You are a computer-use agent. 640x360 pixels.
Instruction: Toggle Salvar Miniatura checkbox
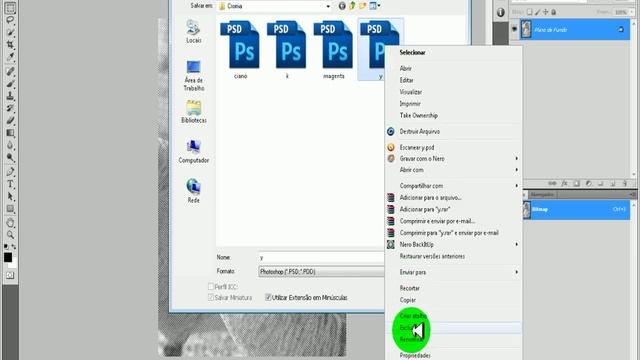(211, 298)
